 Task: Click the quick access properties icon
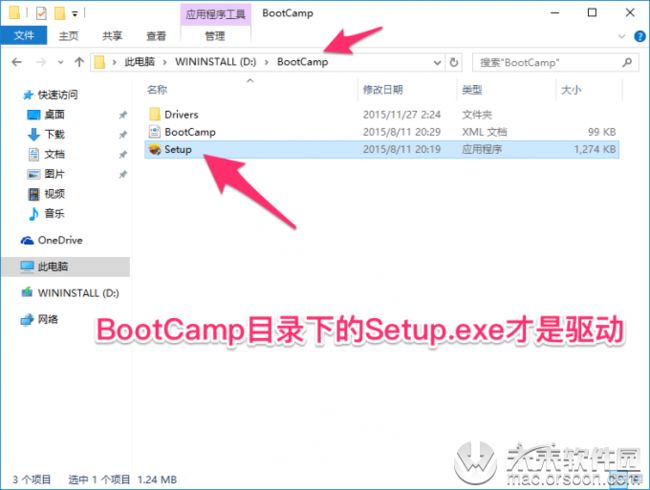pos(41,13)
